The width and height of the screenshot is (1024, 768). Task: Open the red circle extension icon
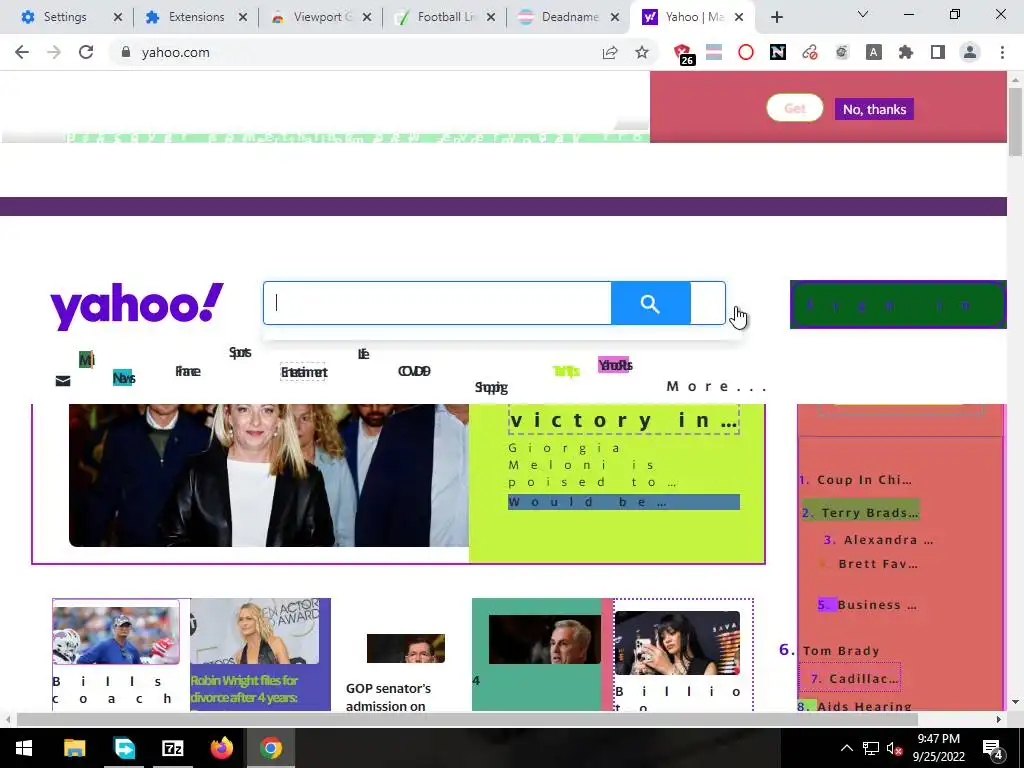pyautogui.click(x=746, y=52)
